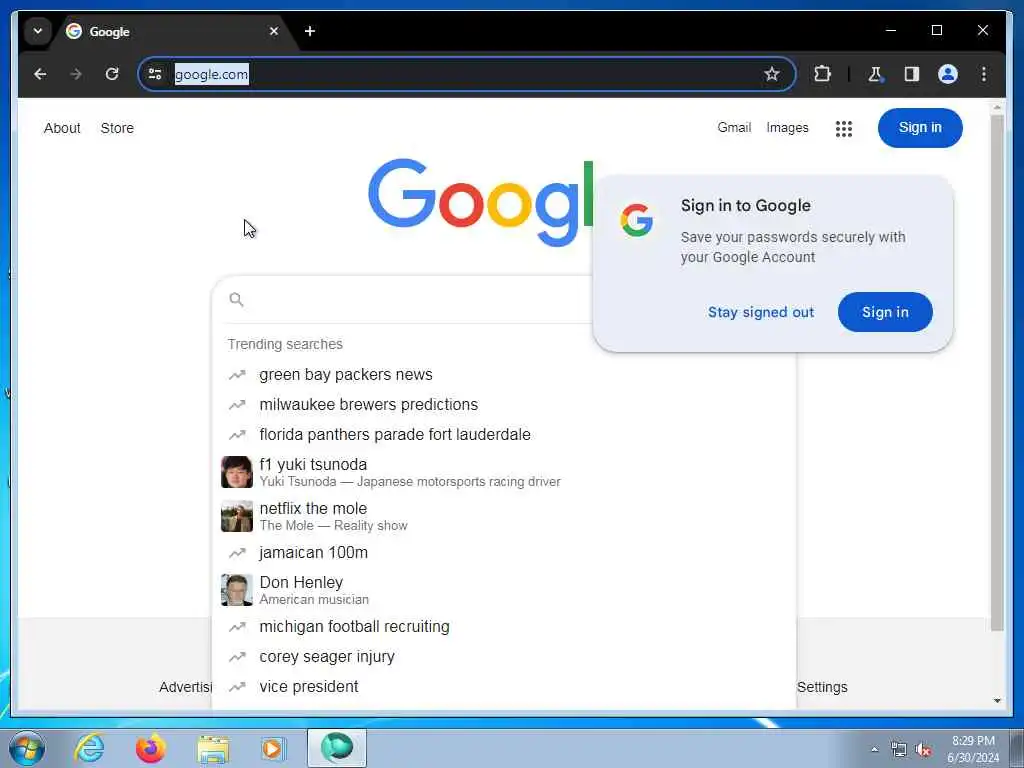Click The Mole show thumbnail
Screen dimensions: 1024x768
point(236,517)
